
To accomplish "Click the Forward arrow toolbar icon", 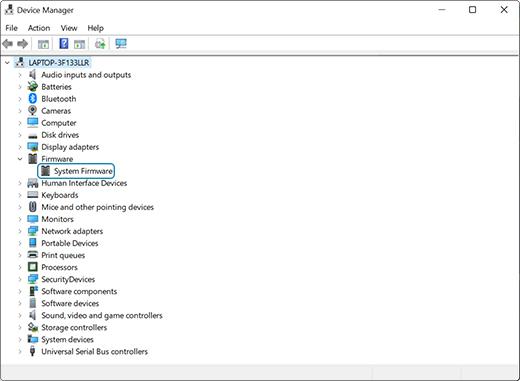I will [x=22, y=44].
